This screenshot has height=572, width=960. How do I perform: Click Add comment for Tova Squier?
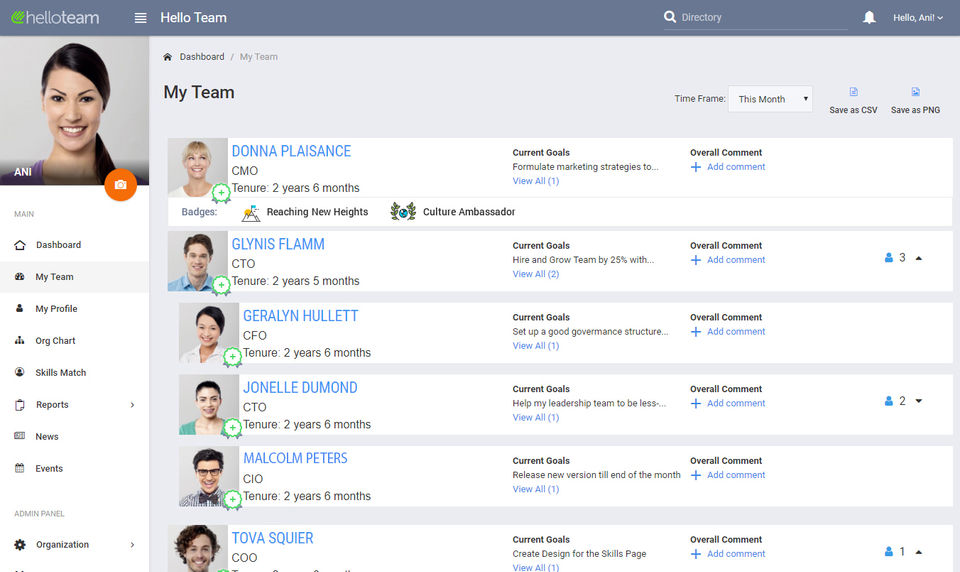[x=736, y=554]
